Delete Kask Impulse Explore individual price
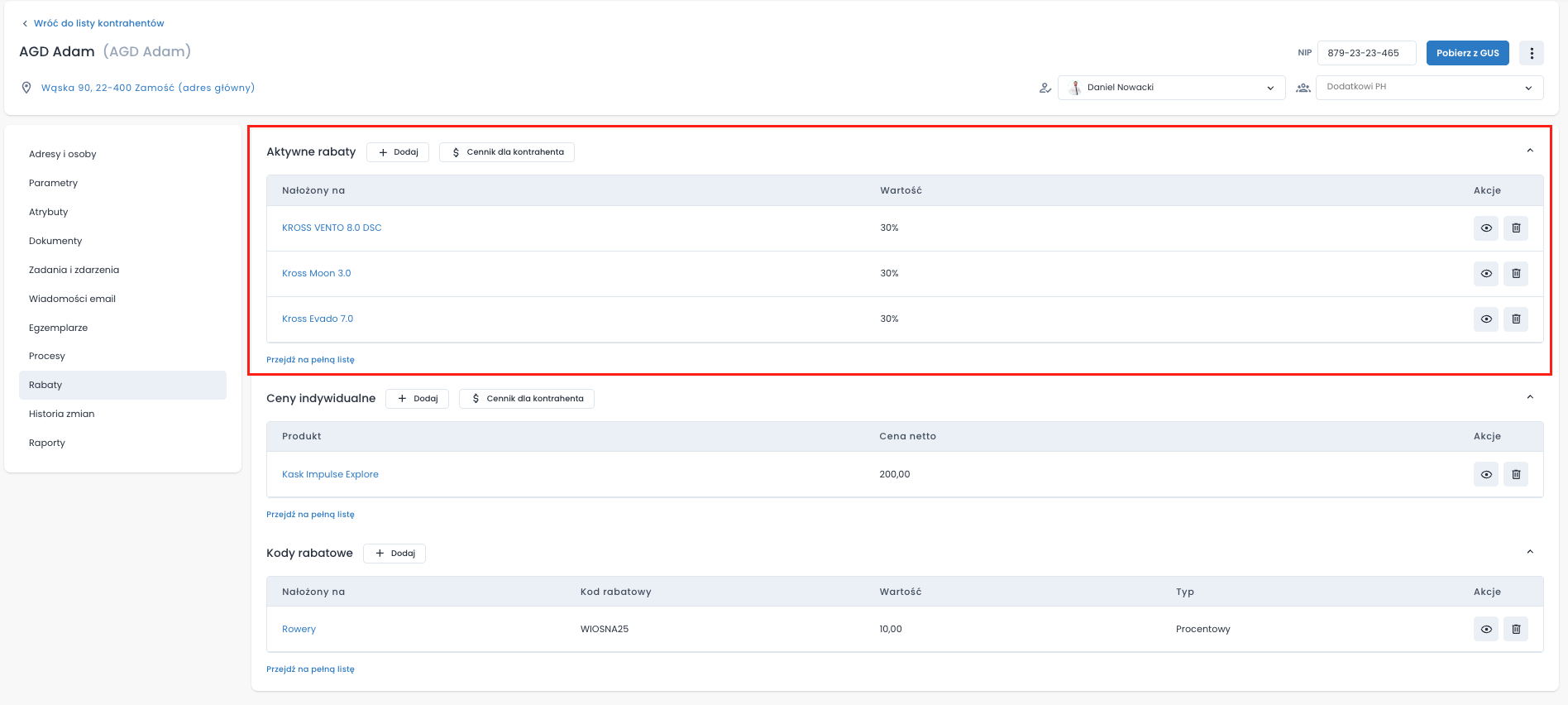Image resolution: width=1568 pixels, height=705 pixels. pyautogui.click(x=1515, y=475)
